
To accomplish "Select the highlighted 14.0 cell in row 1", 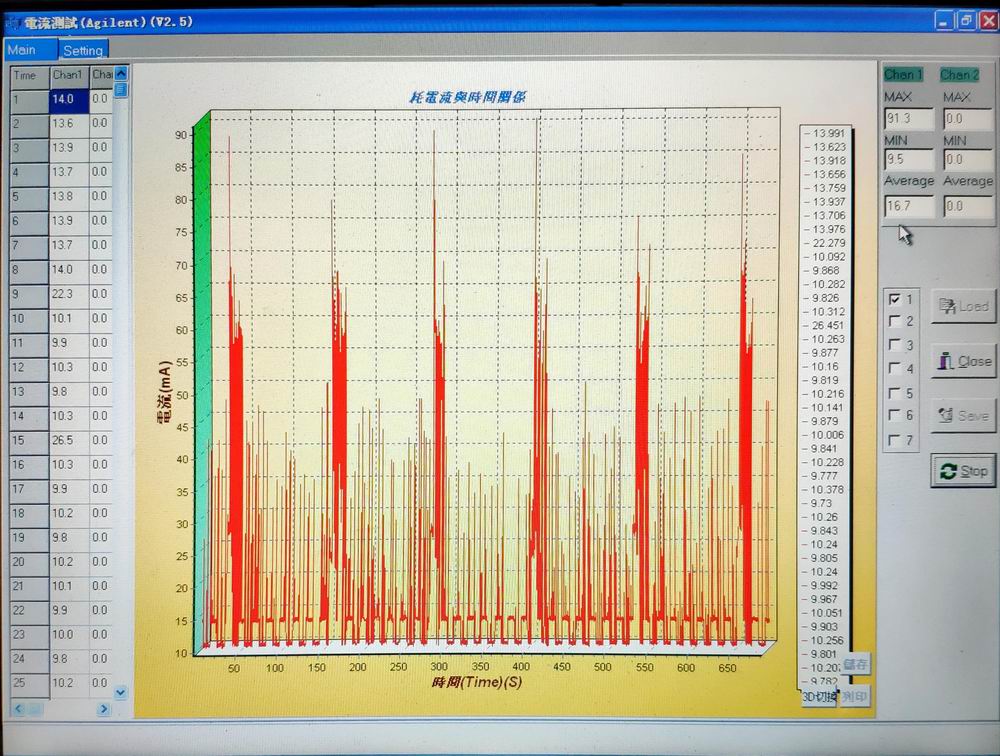I will click(x=69, y=100).
